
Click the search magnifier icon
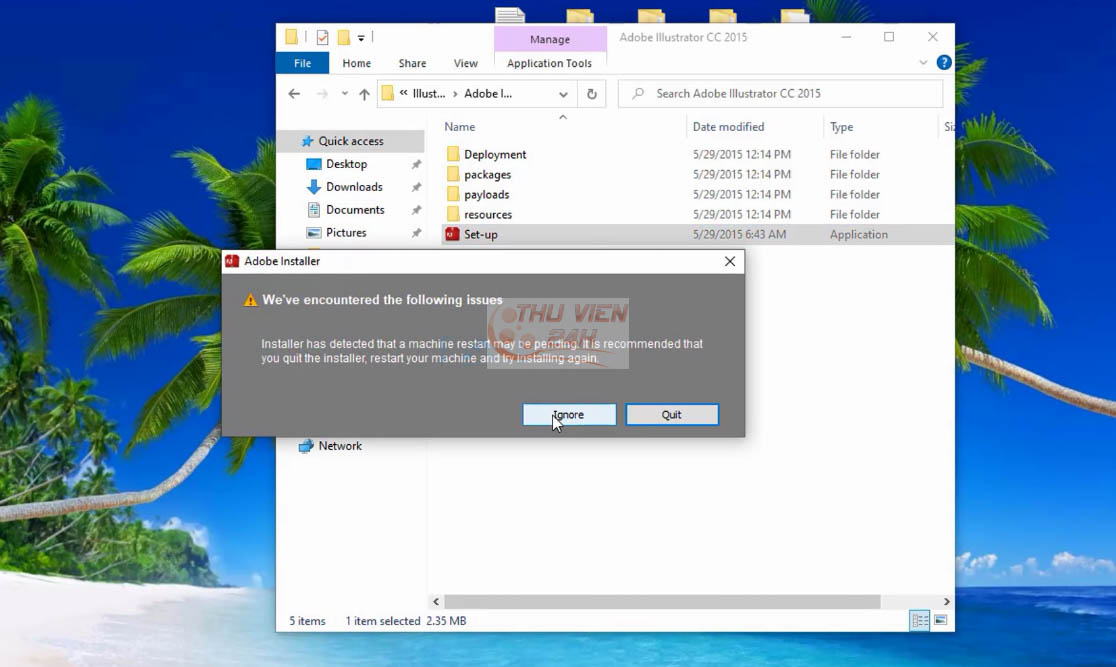(x=638, y=93)
